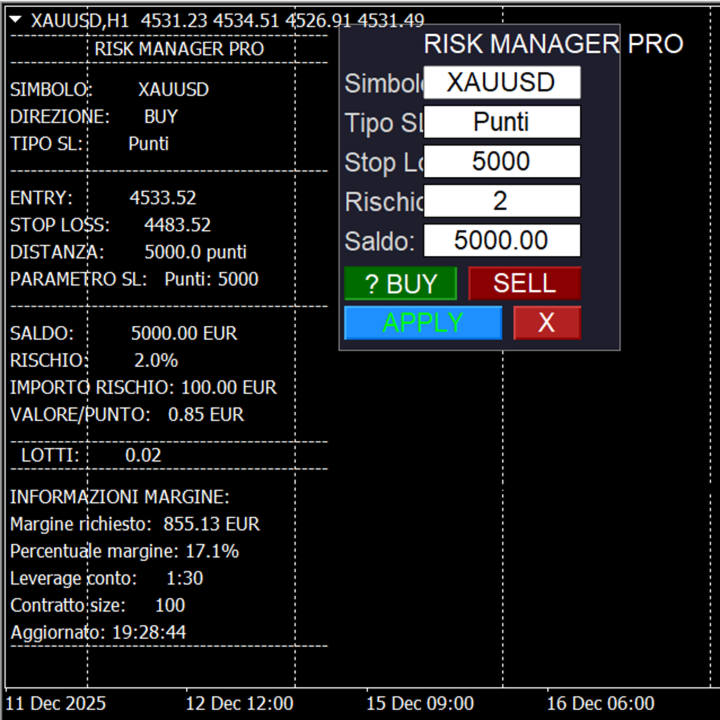The image size is (720, 720).
Task: Click the lot size value '0.02'
Action: [x=143, y=456]
